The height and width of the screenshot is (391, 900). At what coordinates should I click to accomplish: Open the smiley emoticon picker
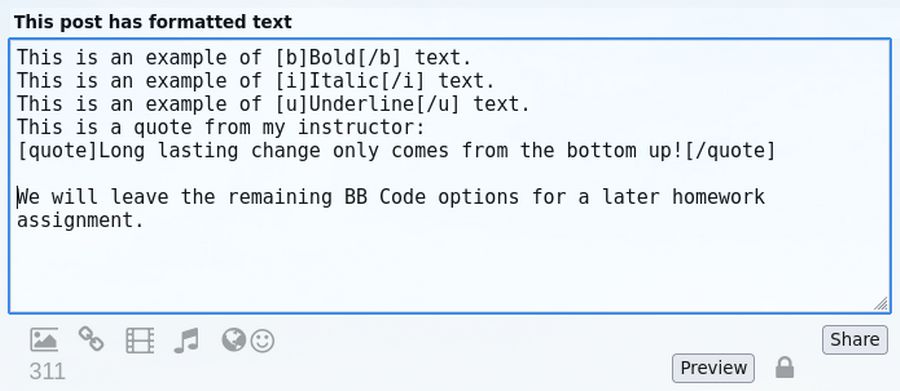pos(263,341)
